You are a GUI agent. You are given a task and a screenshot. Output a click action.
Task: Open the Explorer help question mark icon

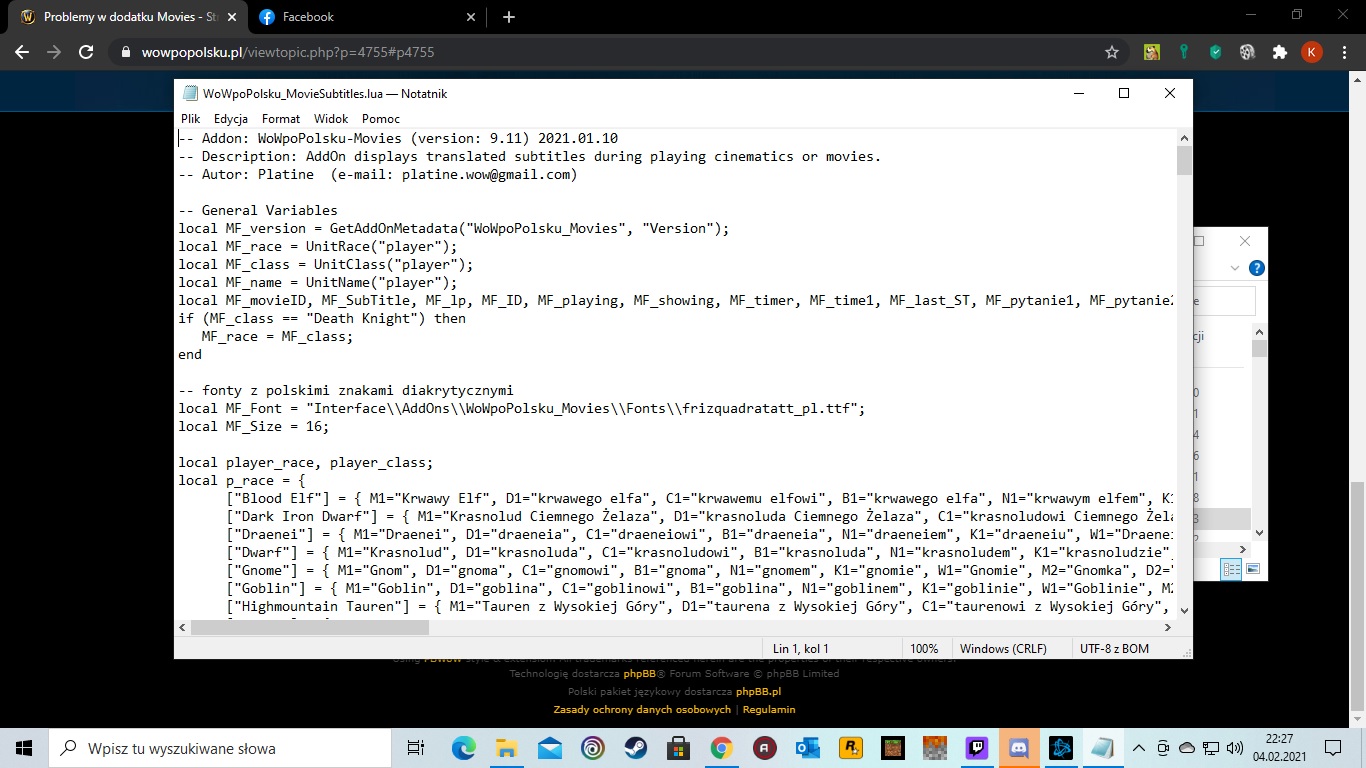click(1257, 268)
